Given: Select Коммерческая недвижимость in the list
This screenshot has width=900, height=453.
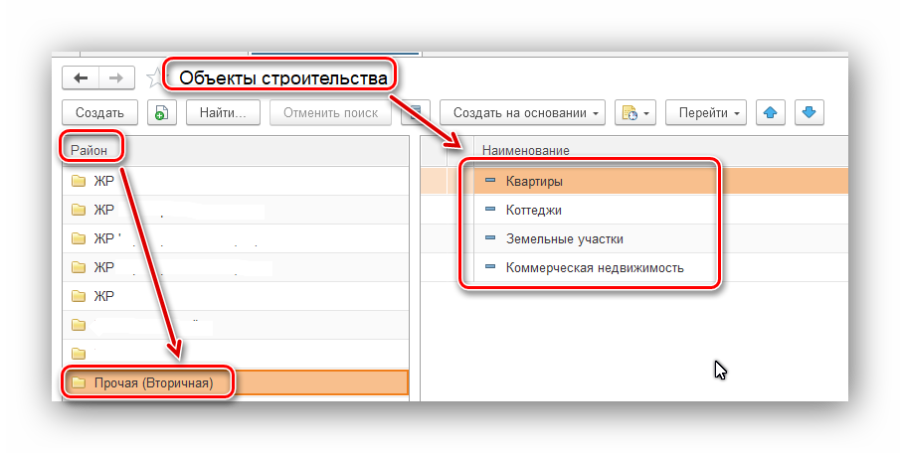Looking at the screenshot, I should click(x=594, y=268).
